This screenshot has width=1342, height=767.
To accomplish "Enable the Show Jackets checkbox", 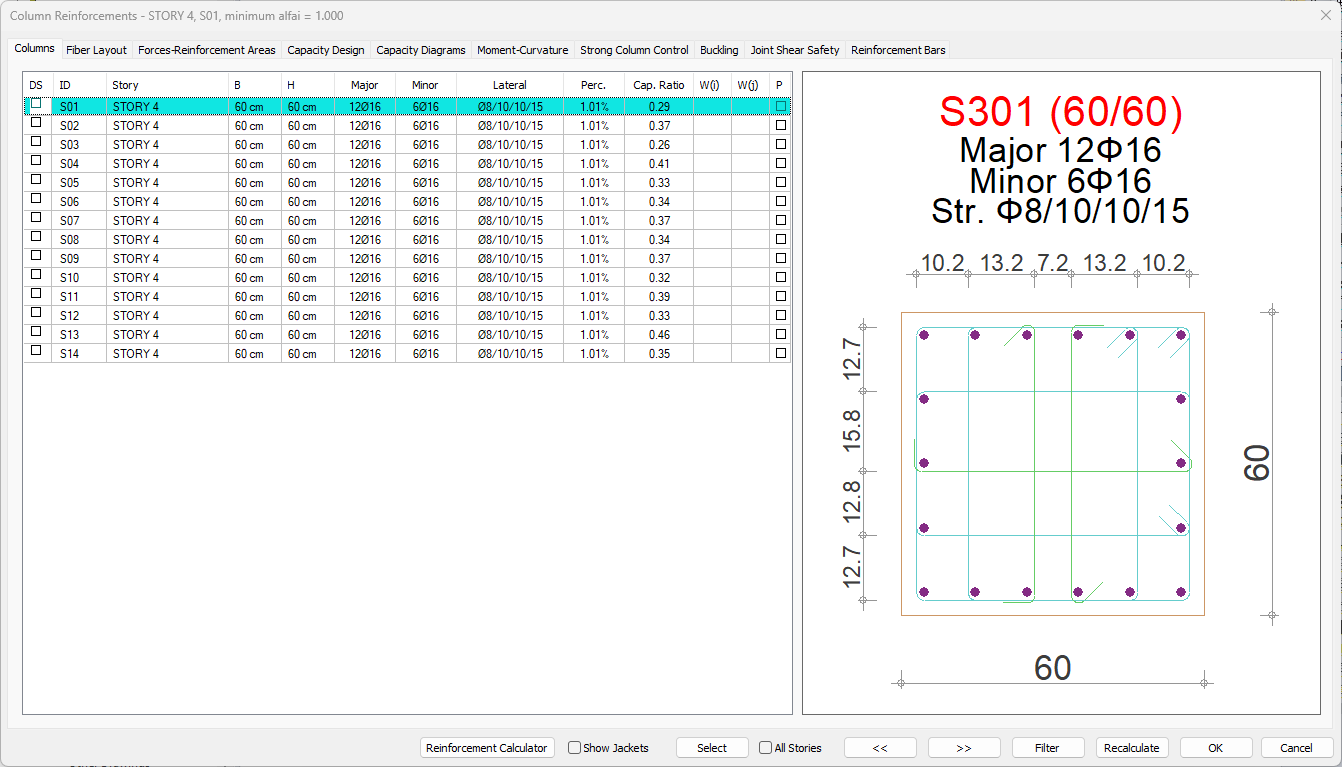I will click(575, 748).
